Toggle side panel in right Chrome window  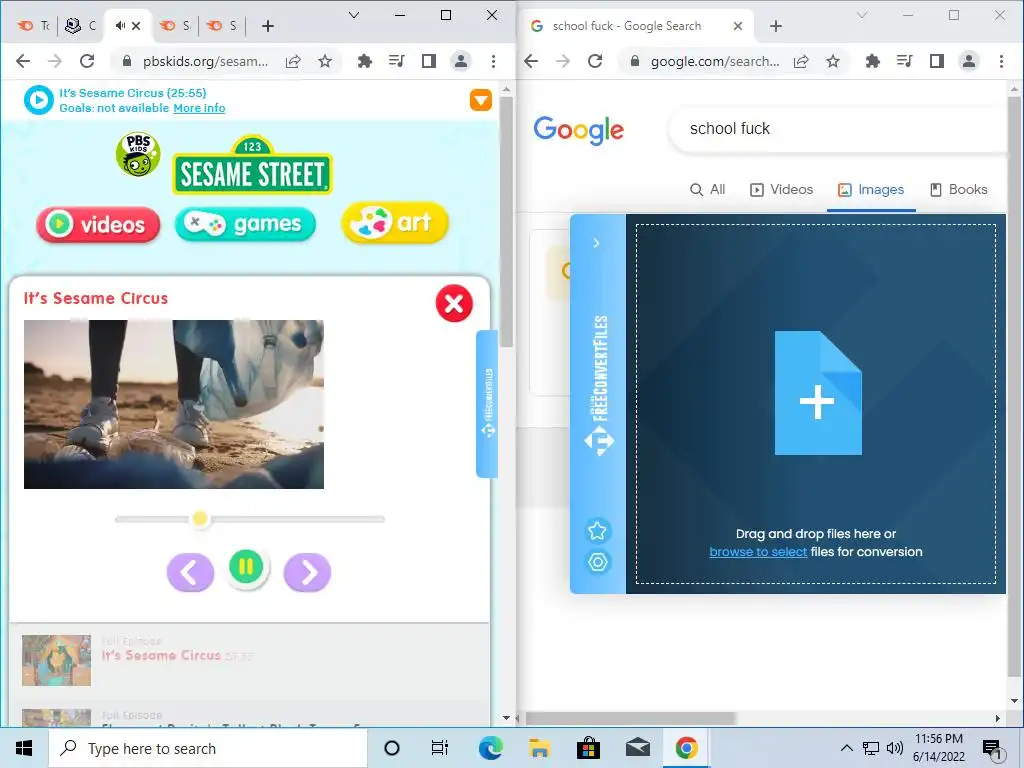936,61
